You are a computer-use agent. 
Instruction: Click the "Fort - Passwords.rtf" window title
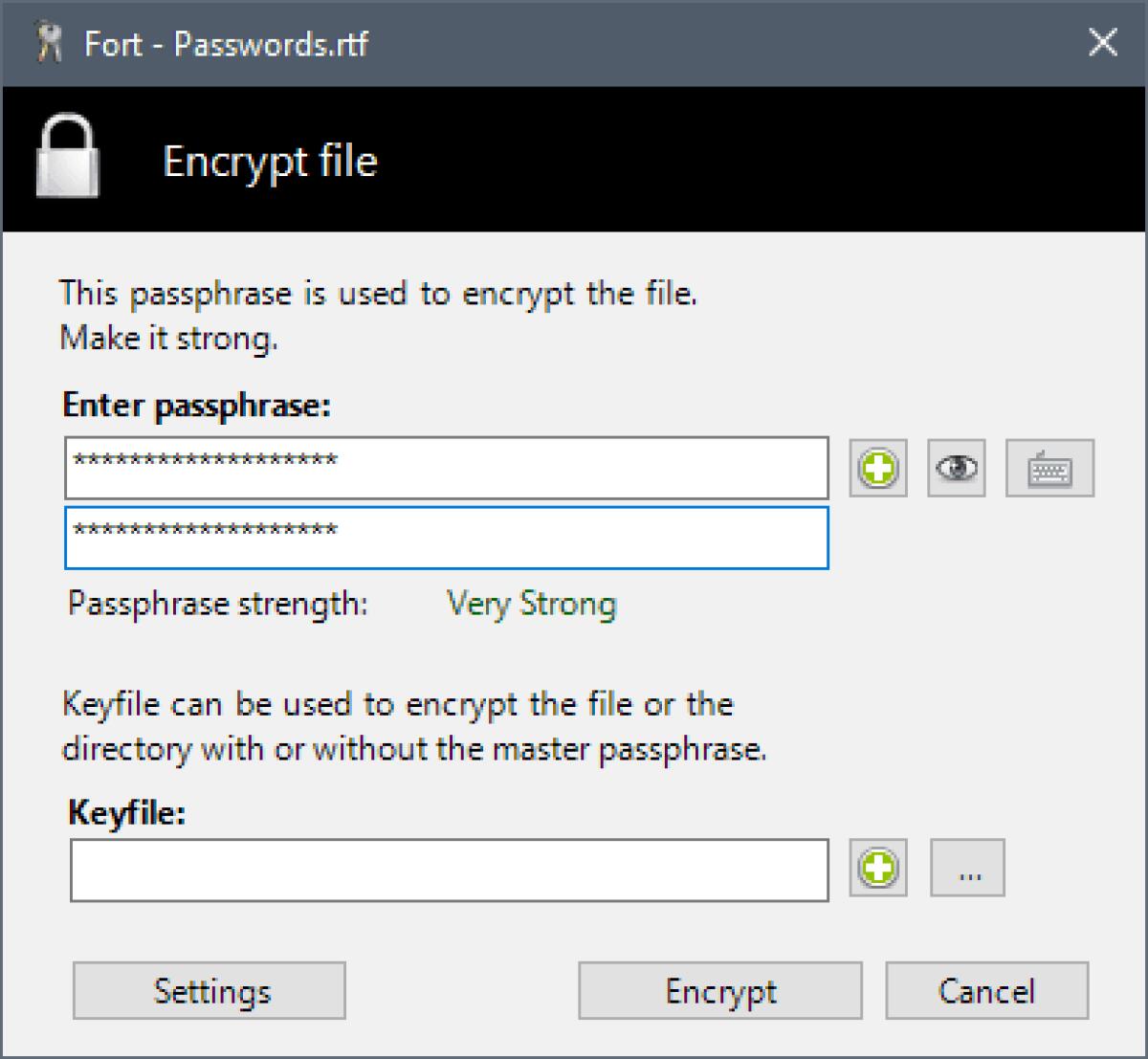(x=226, y=44)
